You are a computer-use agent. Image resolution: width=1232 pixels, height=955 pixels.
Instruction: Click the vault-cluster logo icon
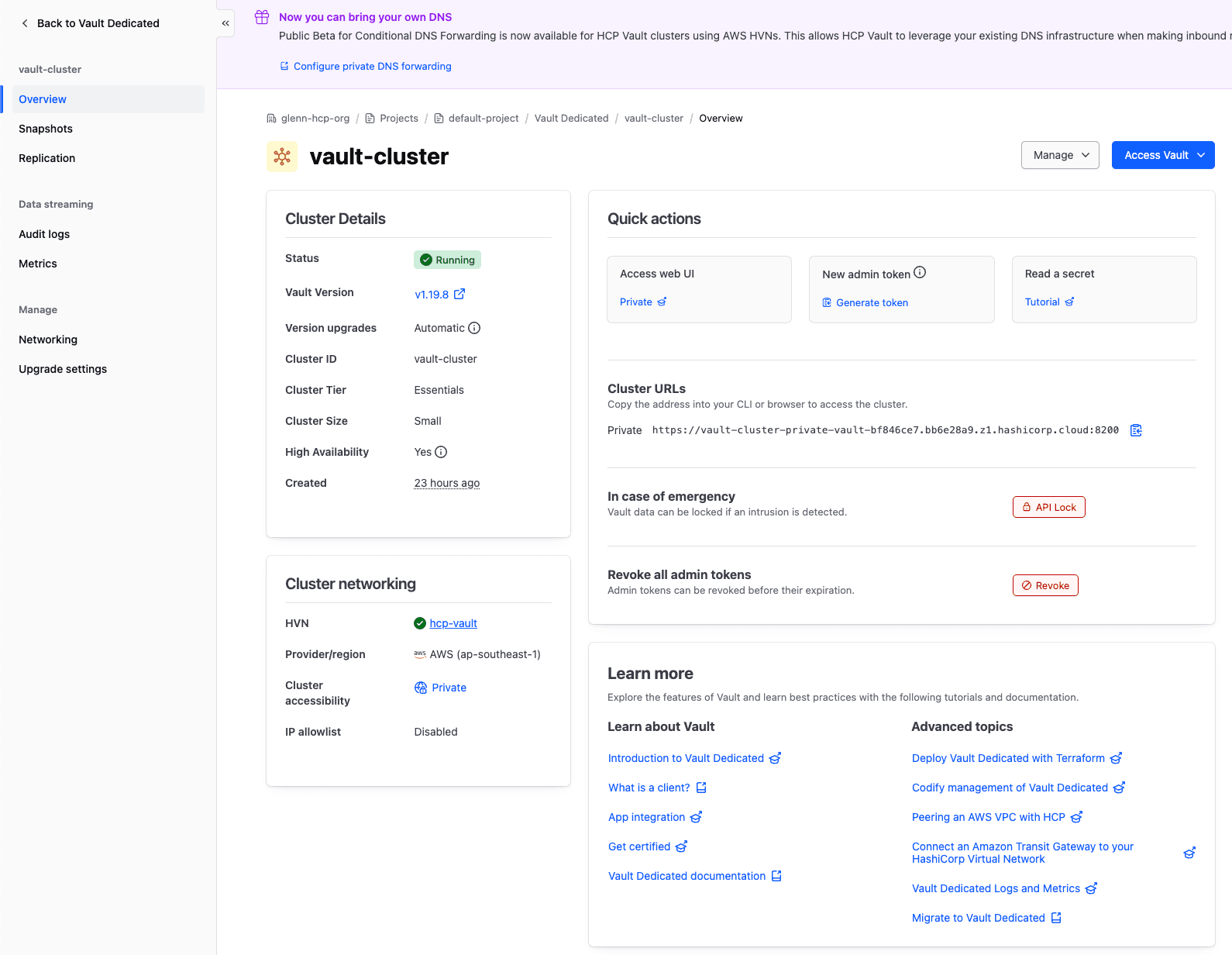(282, 157)
